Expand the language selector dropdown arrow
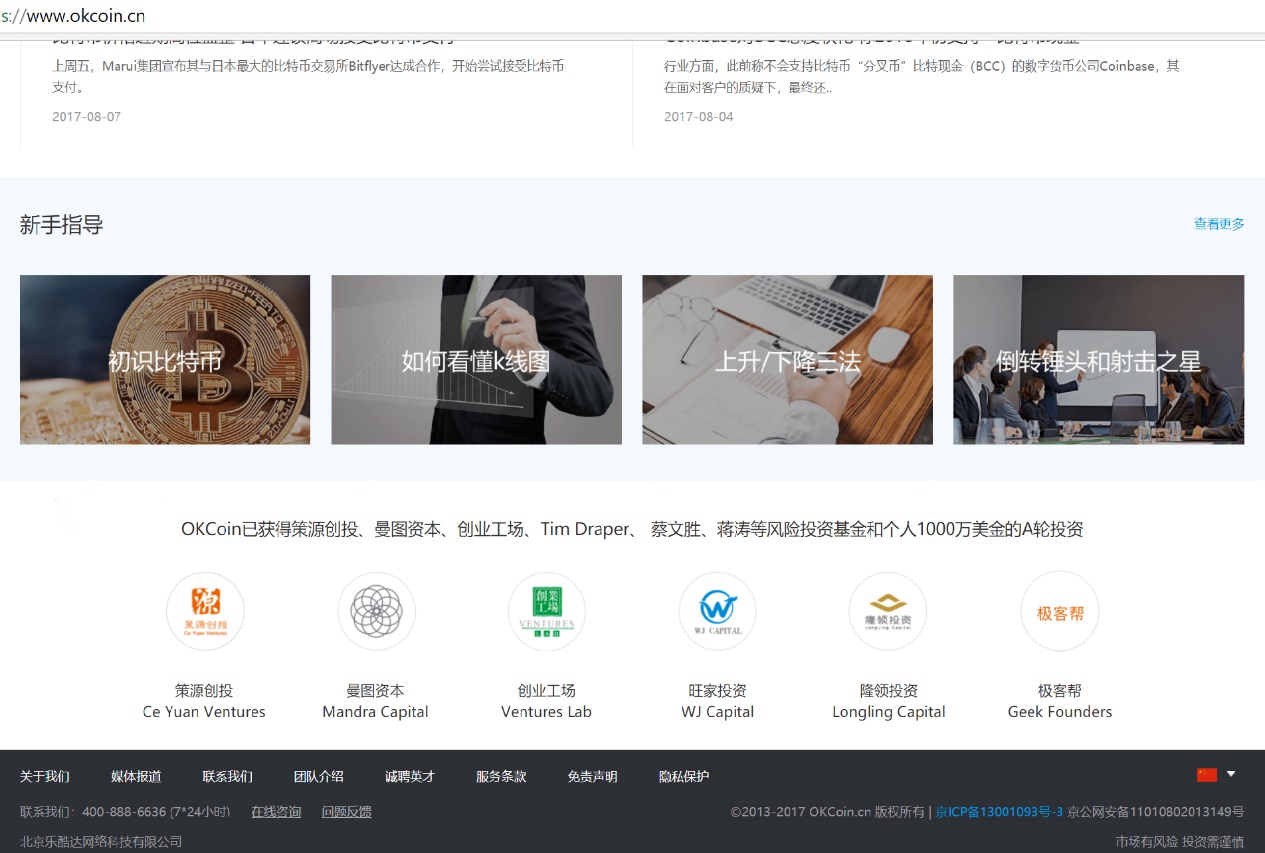The height and width of the screenshot is (853, 1265). [1231, 774]
